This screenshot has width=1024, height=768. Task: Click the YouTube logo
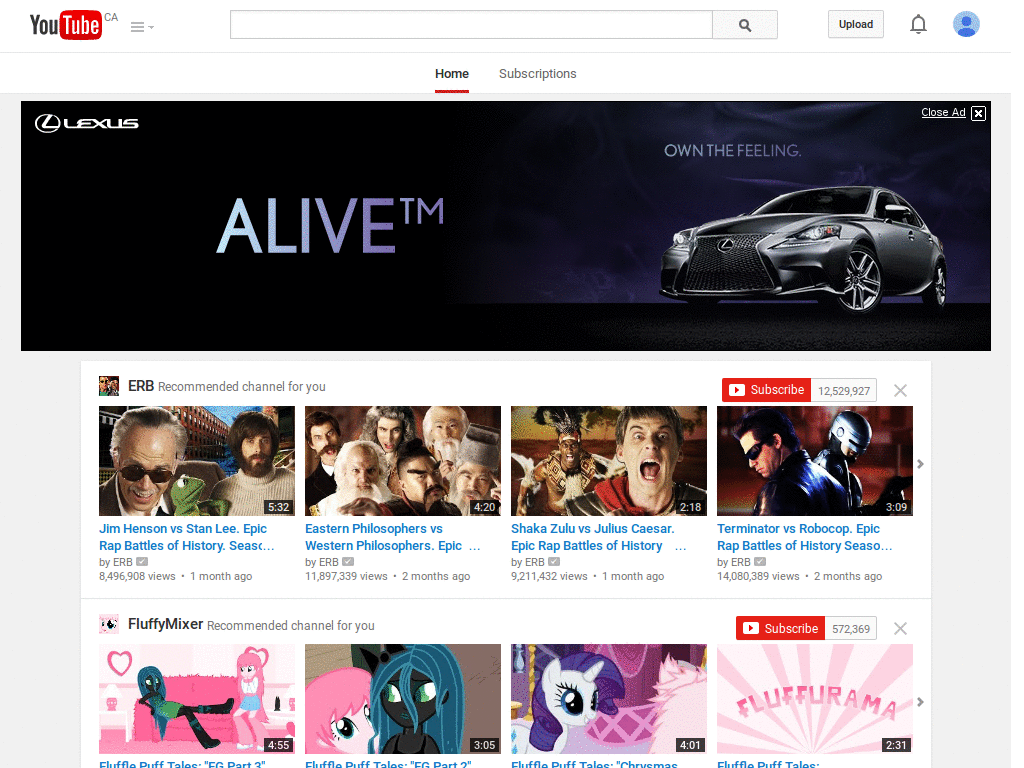66,25
